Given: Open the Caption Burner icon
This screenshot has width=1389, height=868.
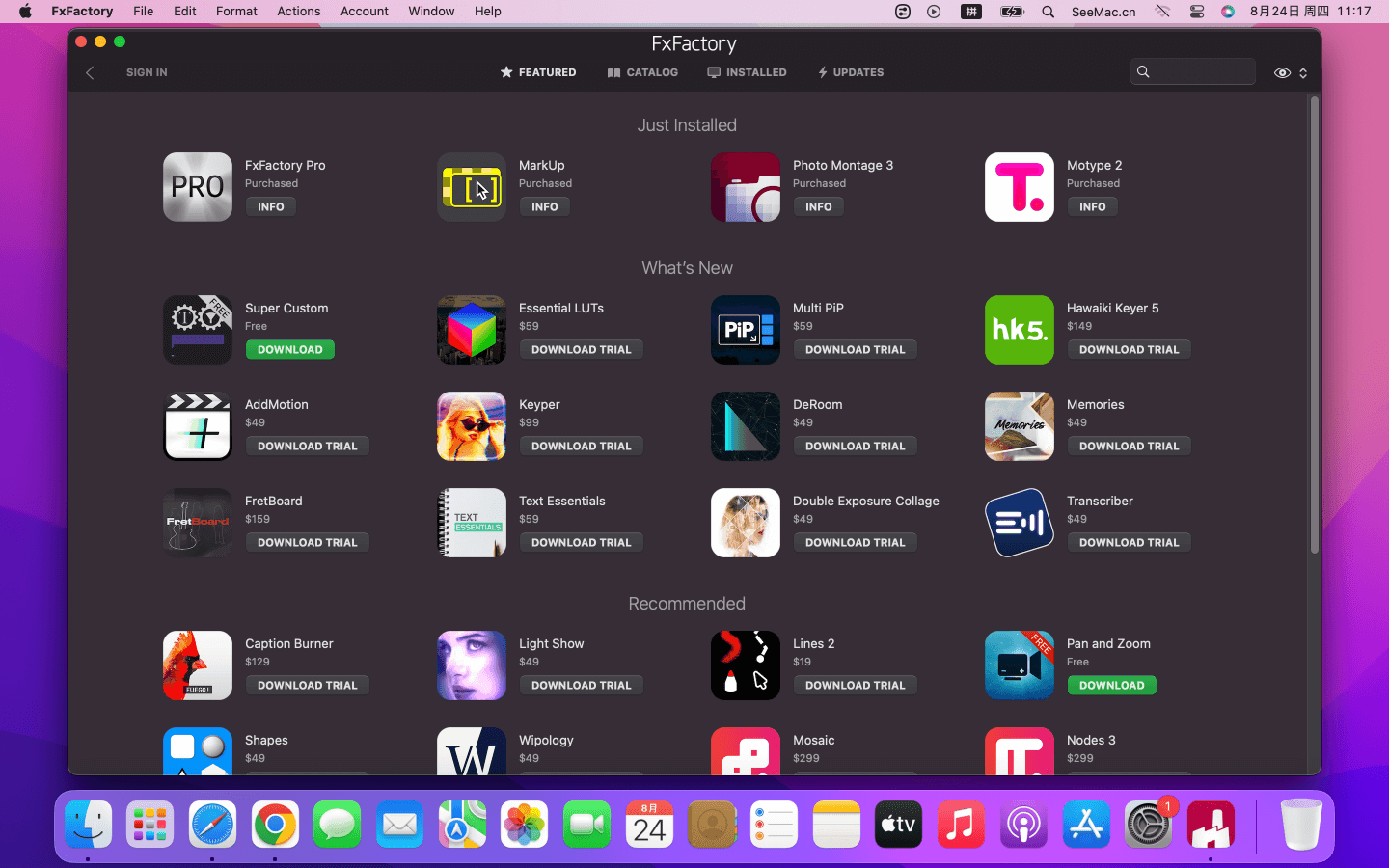Looking at the screenshot, I should click(198, 665).
